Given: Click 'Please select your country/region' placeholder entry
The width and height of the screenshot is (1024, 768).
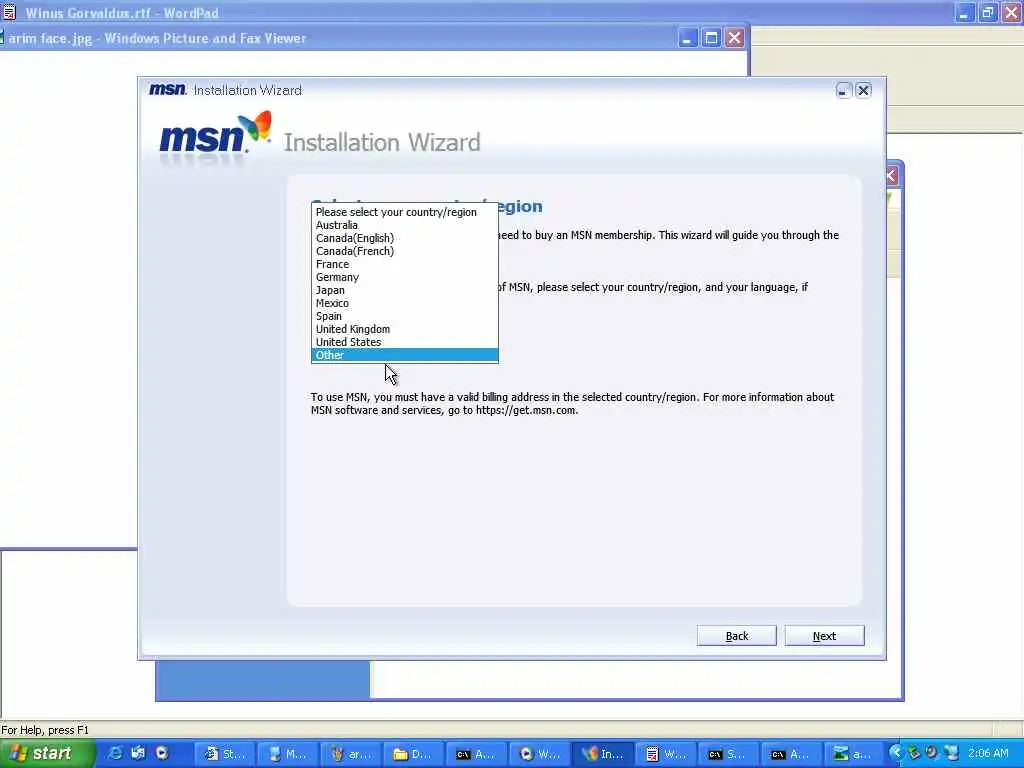Looking at the screenshot, I should pos(404,212).
